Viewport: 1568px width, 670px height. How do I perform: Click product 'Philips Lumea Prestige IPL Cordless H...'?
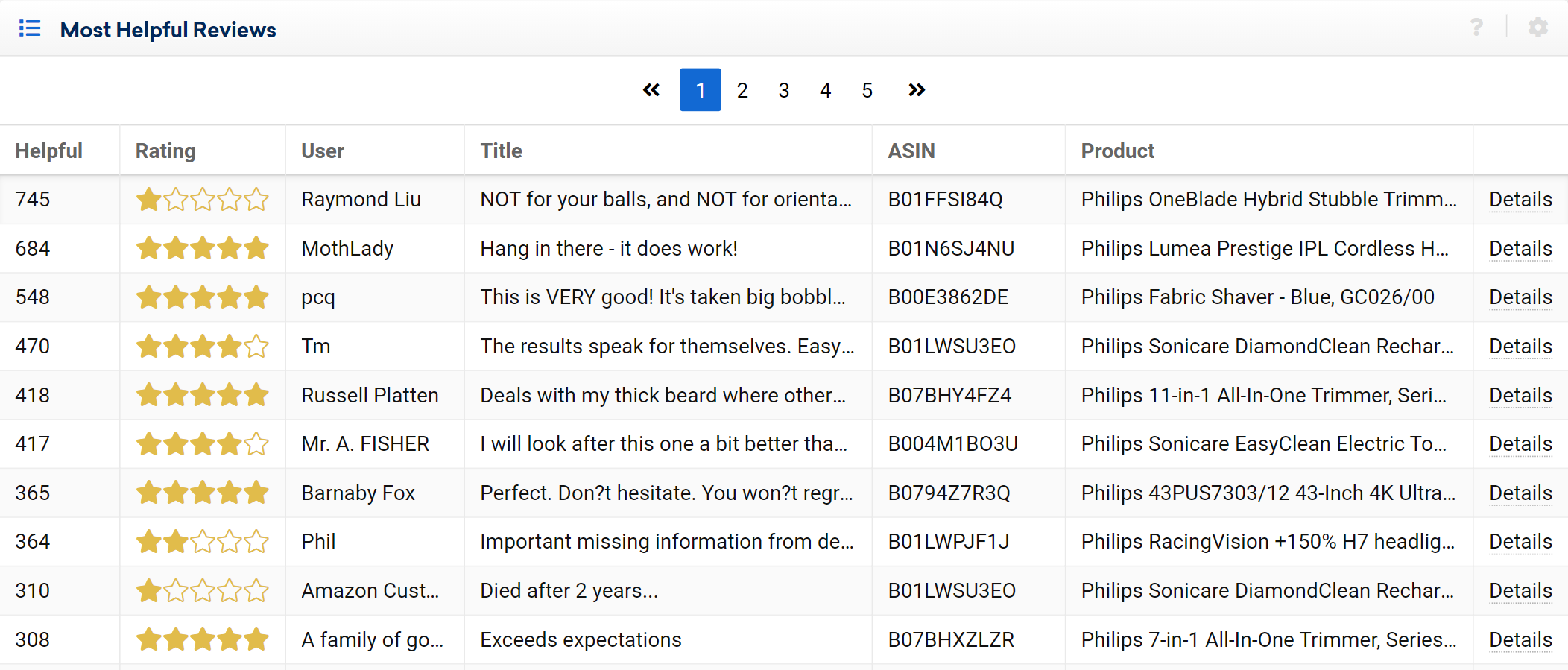click(1265, 249)
